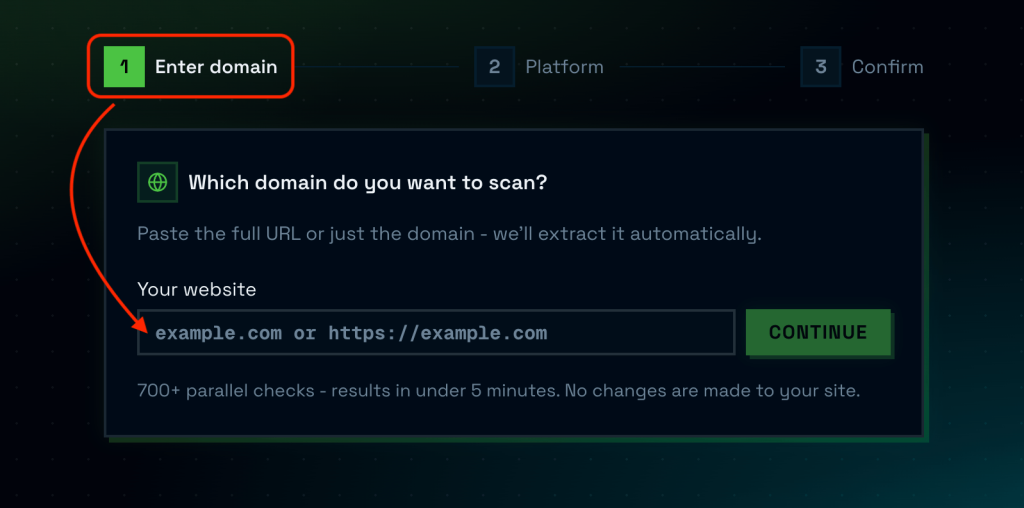This screenshot has height=508, width=1024.
Task: Select the step 2 number badge
Action: (x=494, y=67)
